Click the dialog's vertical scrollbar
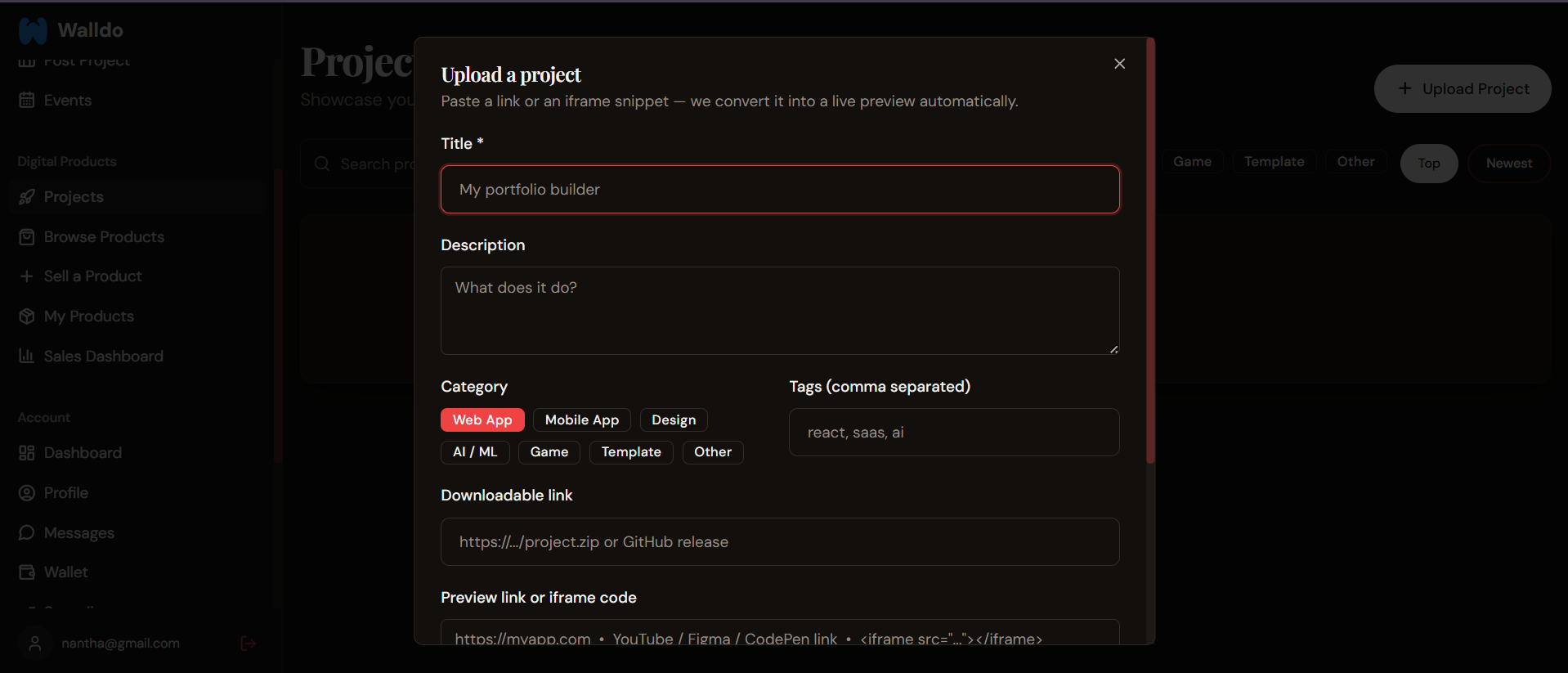Viewport: 1568px width, 673px height. tap(1151, 250)
